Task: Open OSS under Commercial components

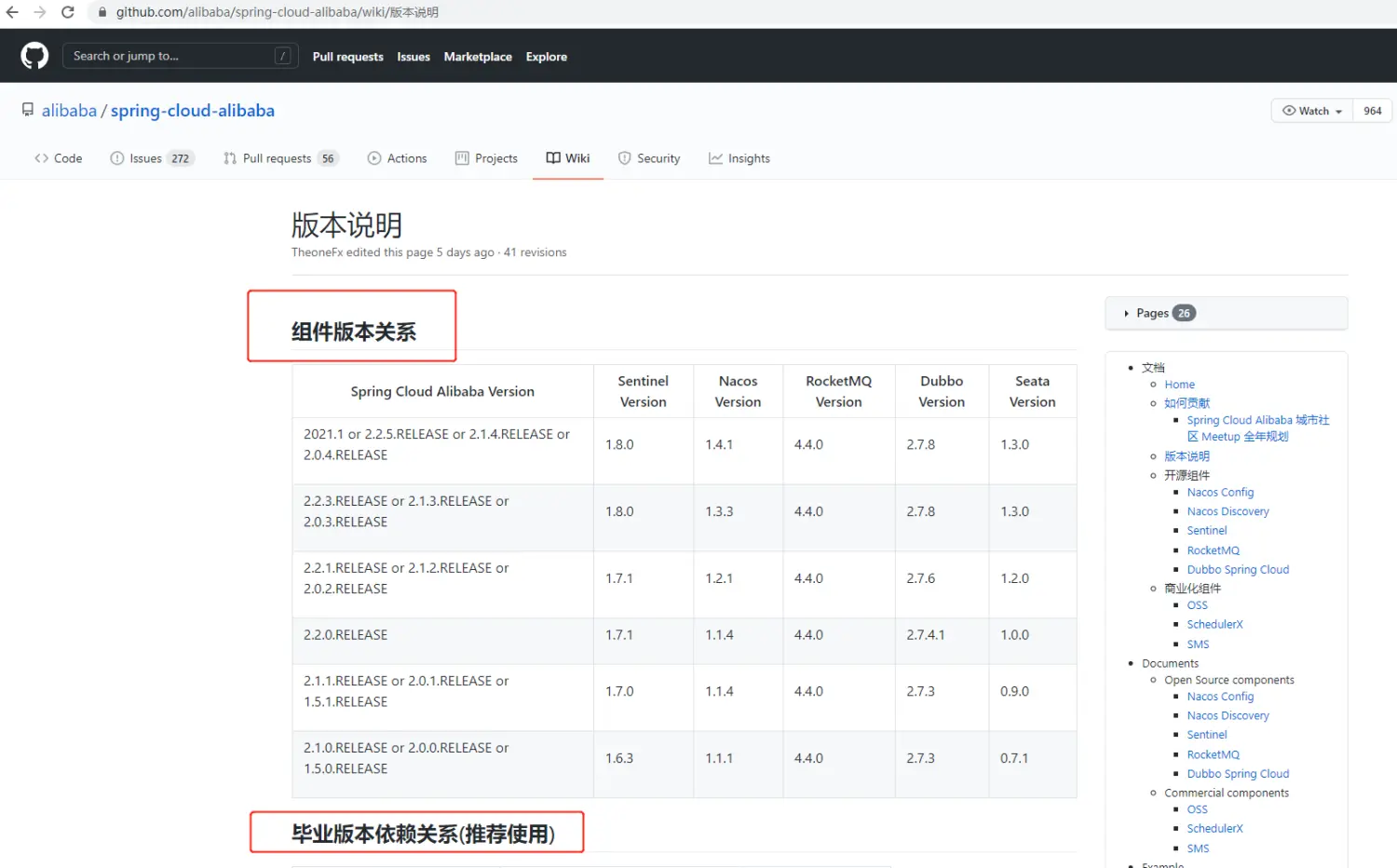Action: tap(1197, 809)
